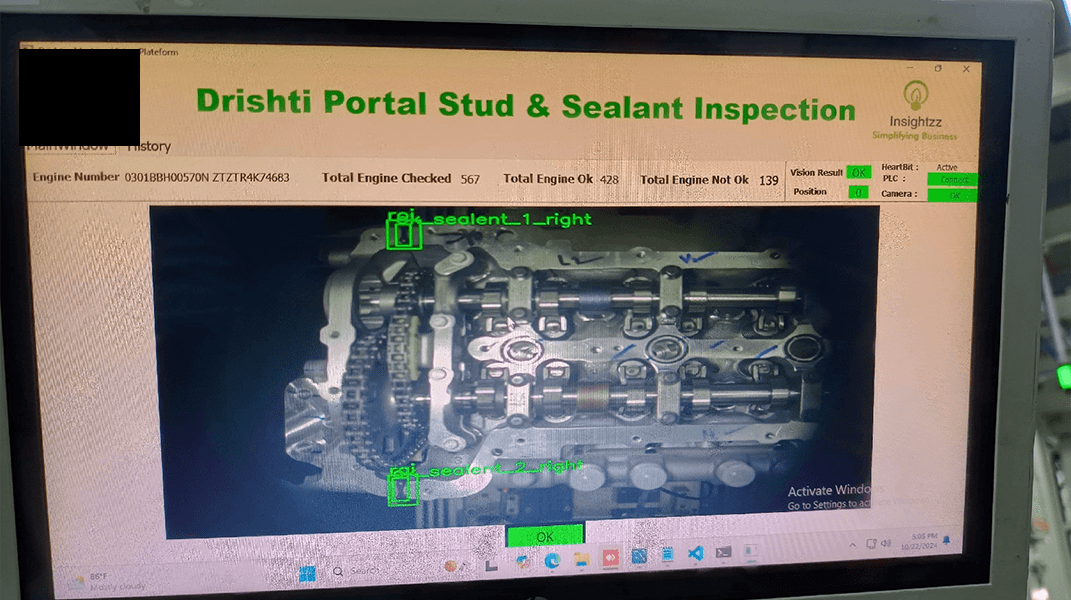1071x600 pixels.
Task: Click the taskbar Search box
Action: coord(358,571)
